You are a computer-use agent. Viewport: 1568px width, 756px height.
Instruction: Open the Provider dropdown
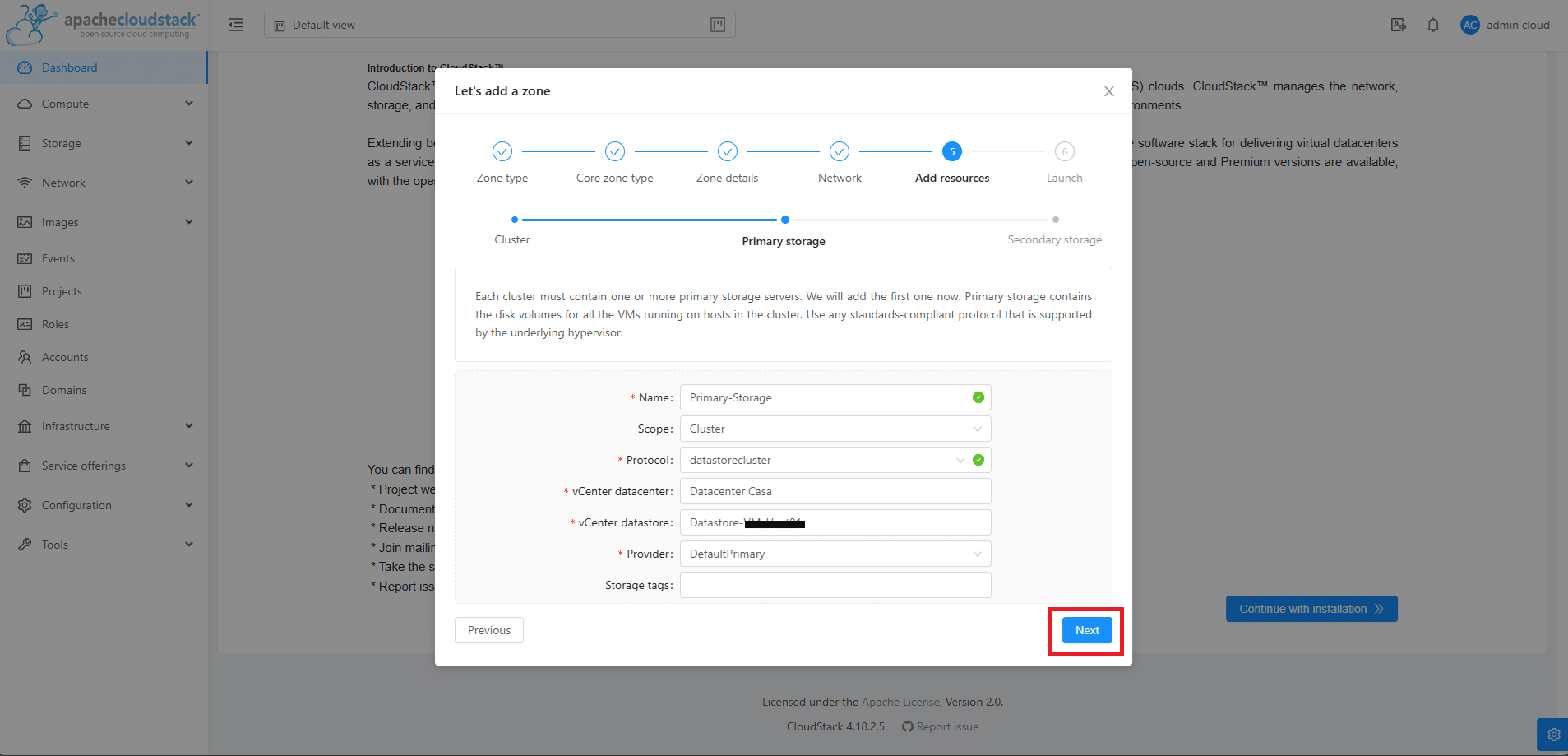tap(835, 554)
